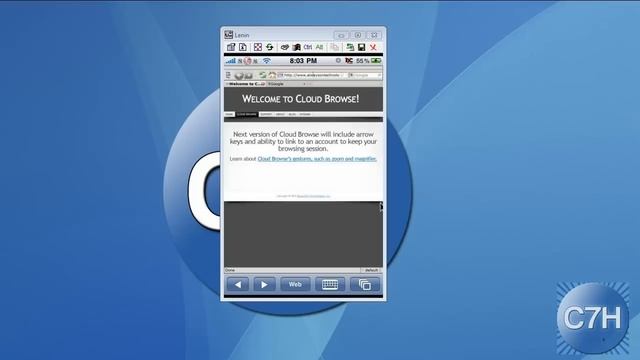Toggle the Ctrl key button

pos(308,47)
